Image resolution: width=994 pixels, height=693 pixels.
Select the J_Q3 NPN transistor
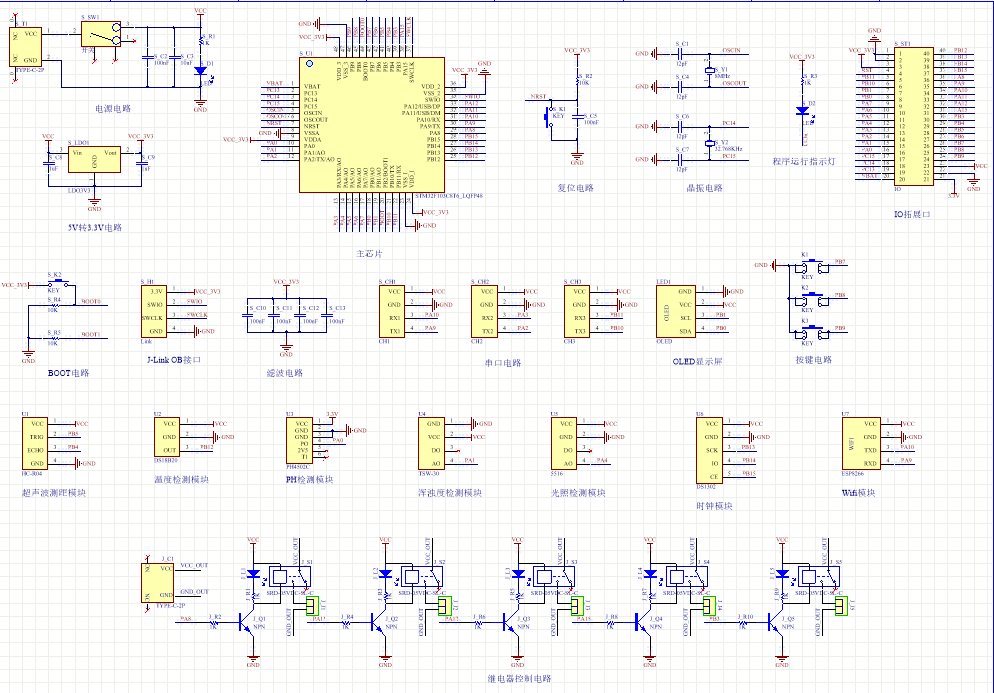pos(510,623)
